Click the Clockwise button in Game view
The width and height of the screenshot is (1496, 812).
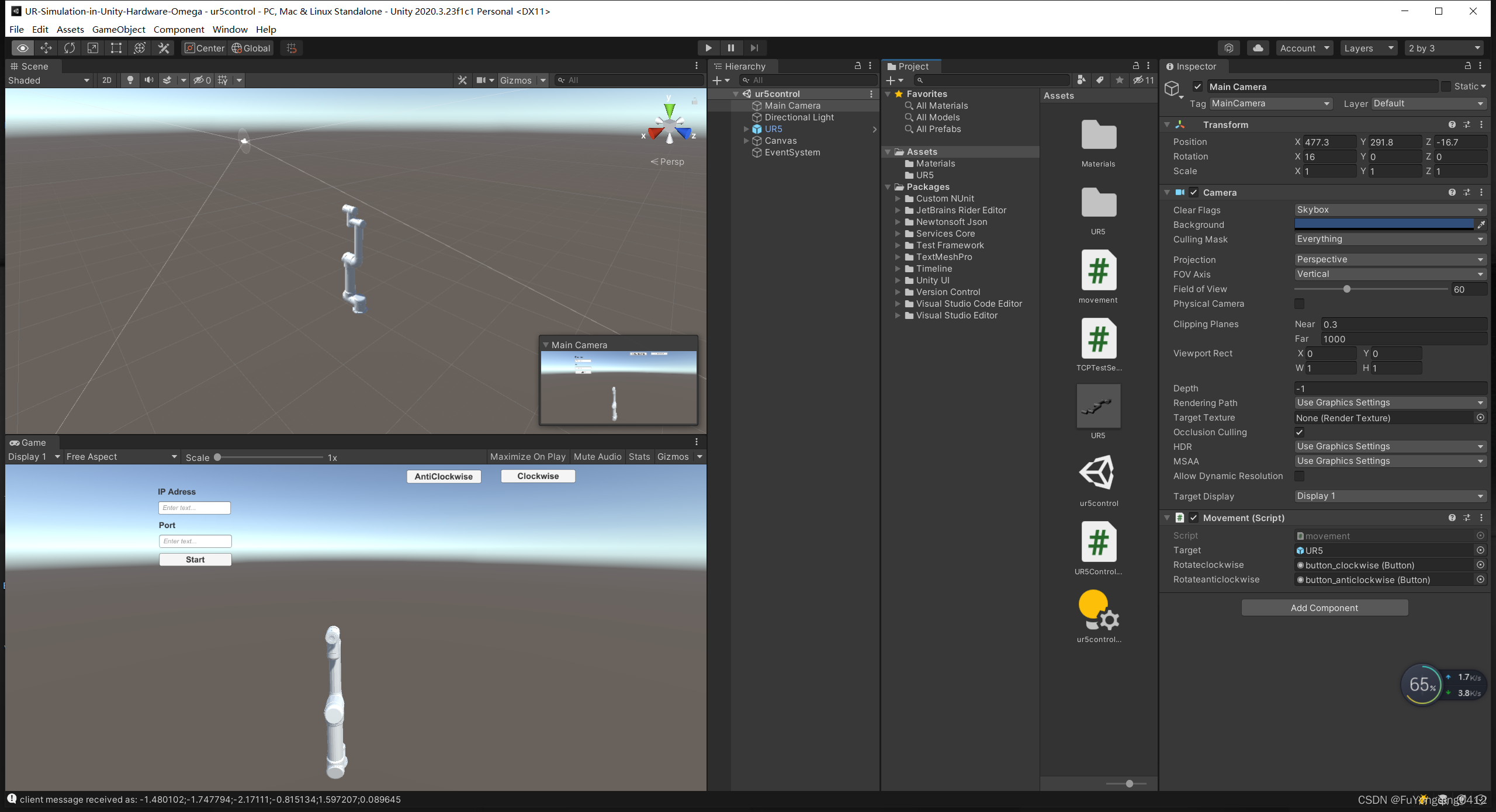(x=537, y=476)
